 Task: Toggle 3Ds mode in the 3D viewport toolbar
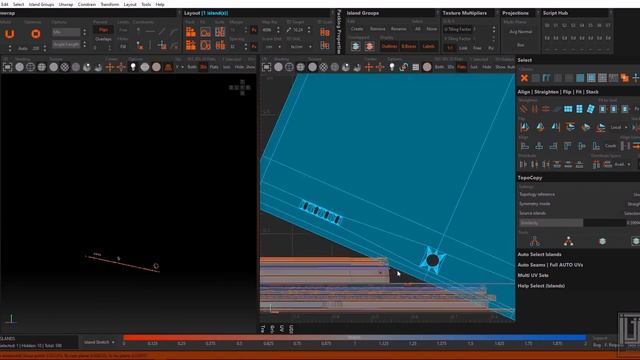click(203, 67)
